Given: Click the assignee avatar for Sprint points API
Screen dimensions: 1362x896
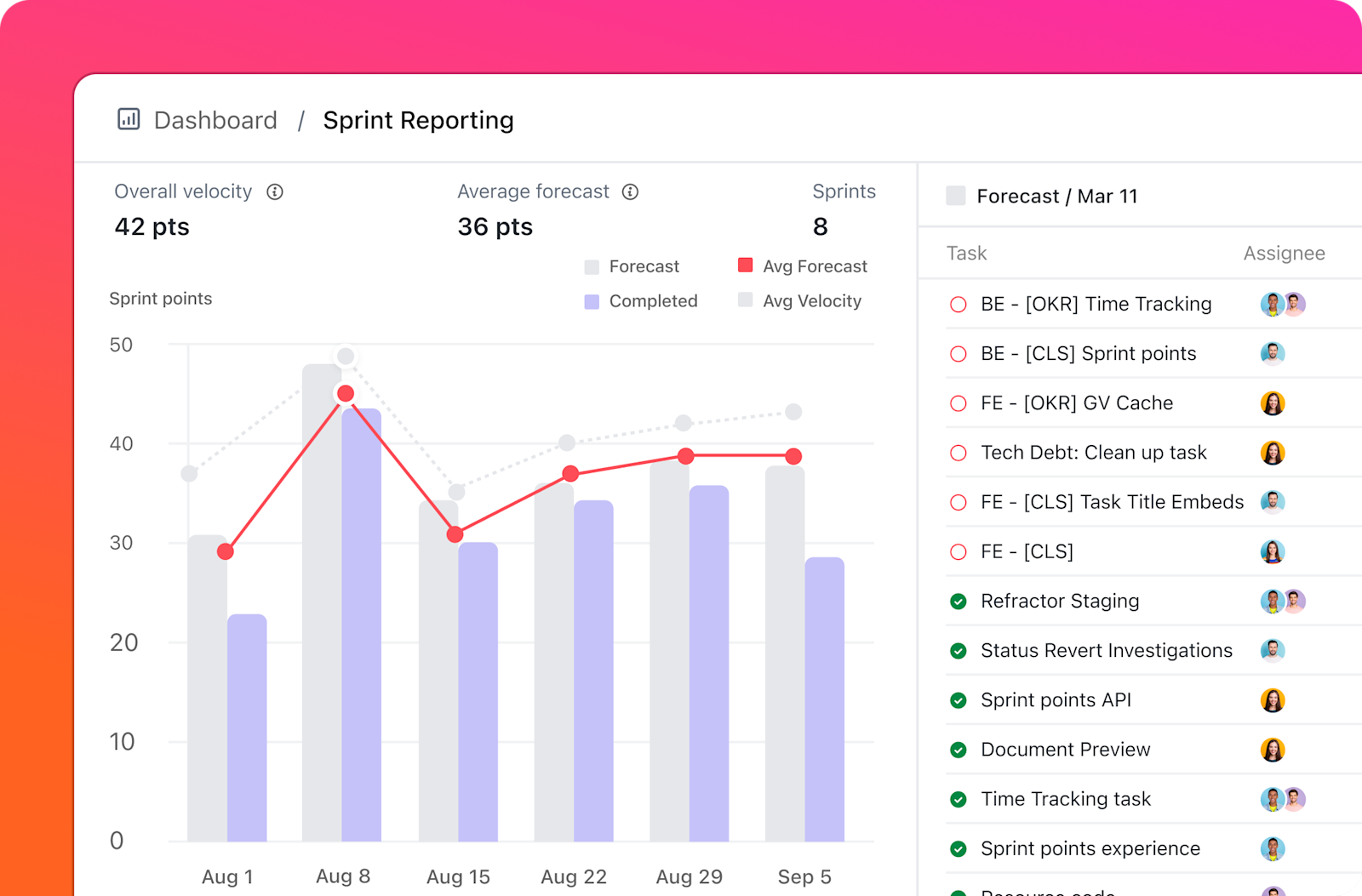Looking at the screenshot, I should pos(1273,699).
